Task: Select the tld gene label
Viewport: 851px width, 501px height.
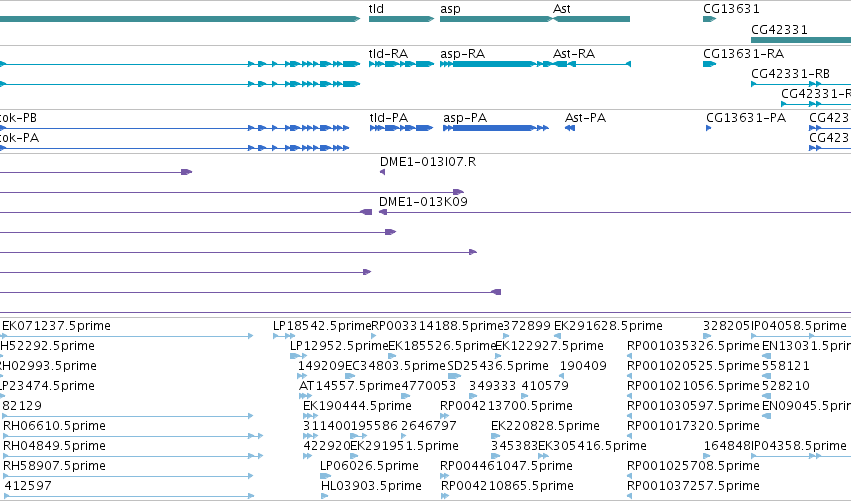Action: pyautogui.click(x=376, y=9)
